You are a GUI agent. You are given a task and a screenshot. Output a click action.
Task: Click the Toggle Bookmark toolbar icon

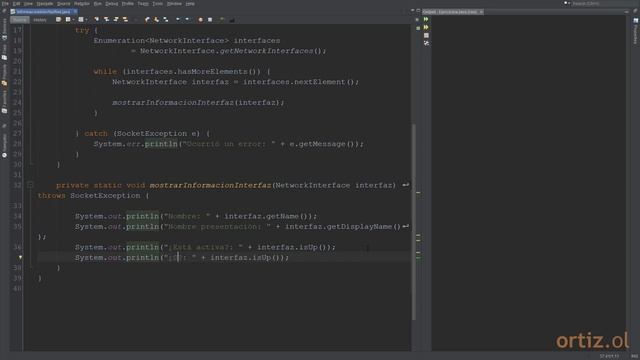166,20
